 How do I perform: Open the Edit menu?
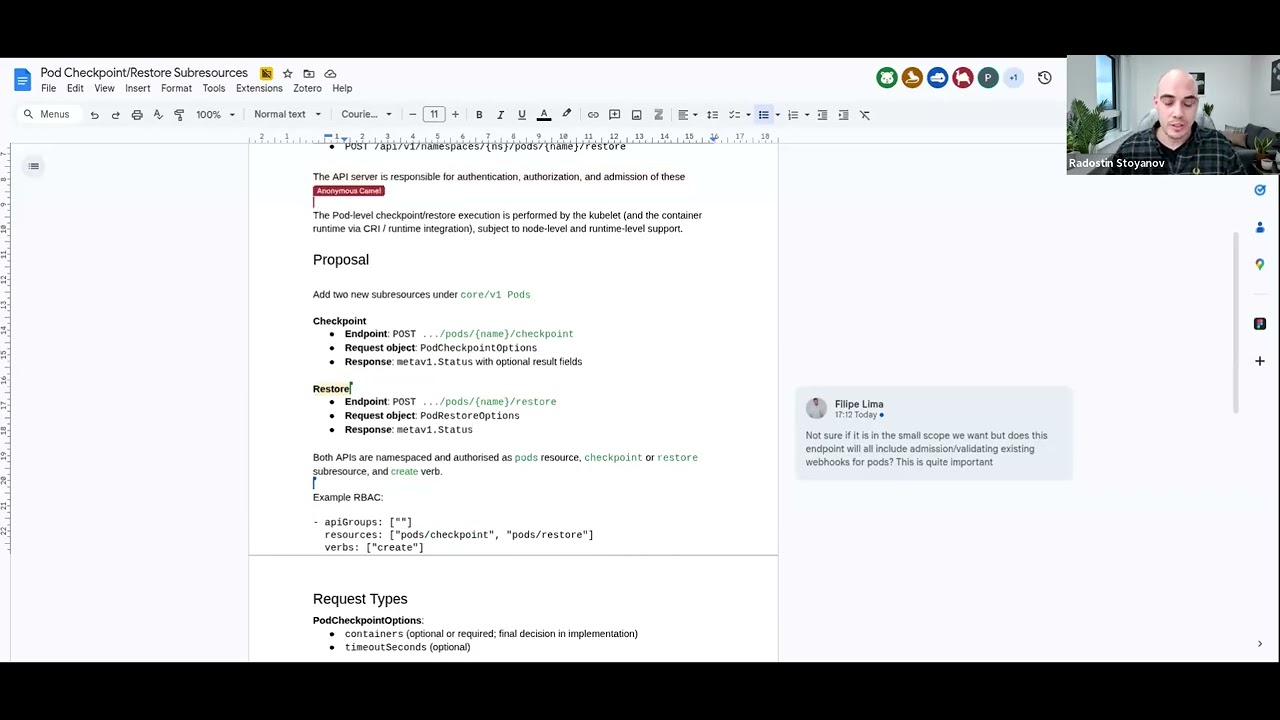(x=75, y=88)
